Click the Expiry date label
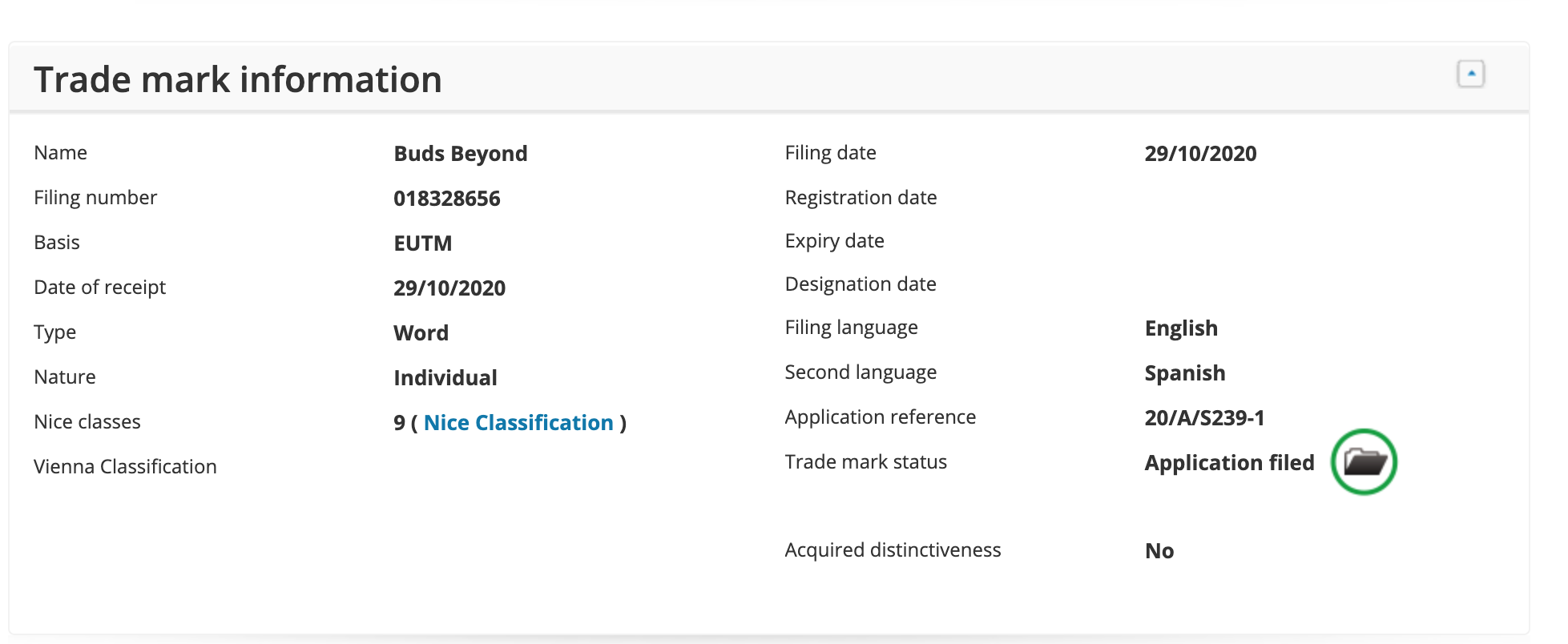The width and height of the screenshot is (1568, 644). [834, 240]
